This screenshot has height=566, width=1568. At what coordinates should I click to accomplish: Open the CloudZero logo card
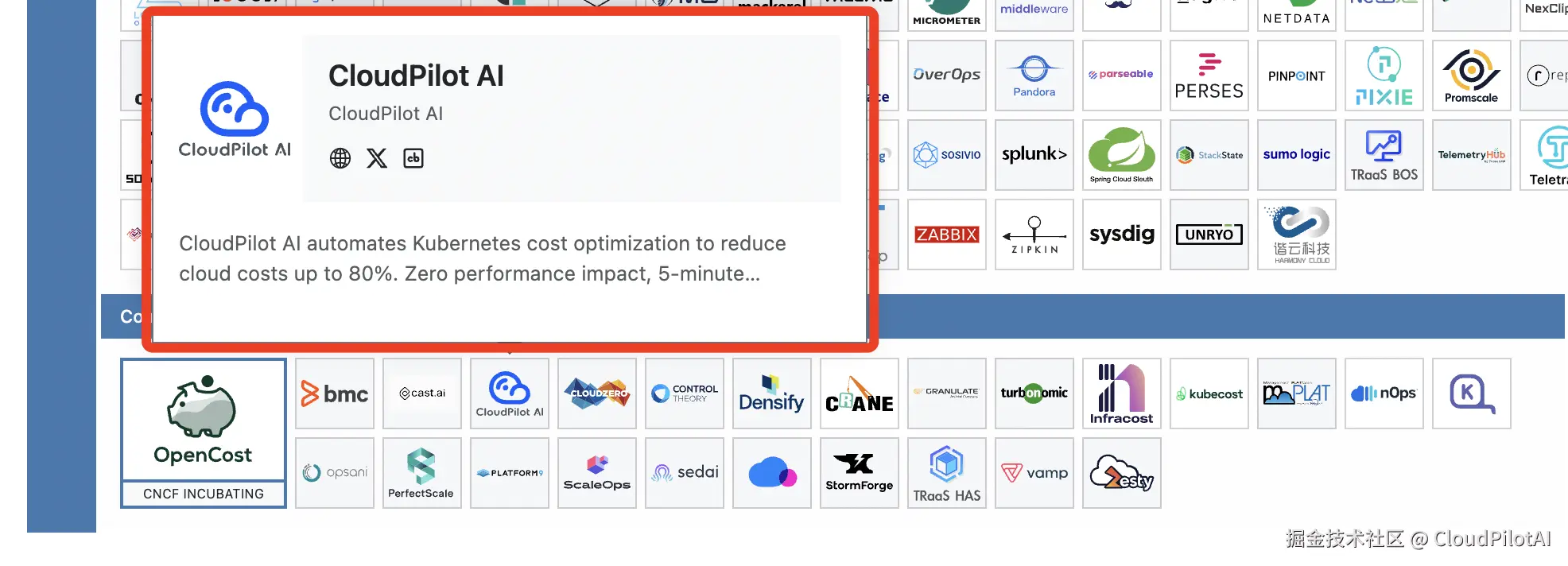tap(597, 393)
